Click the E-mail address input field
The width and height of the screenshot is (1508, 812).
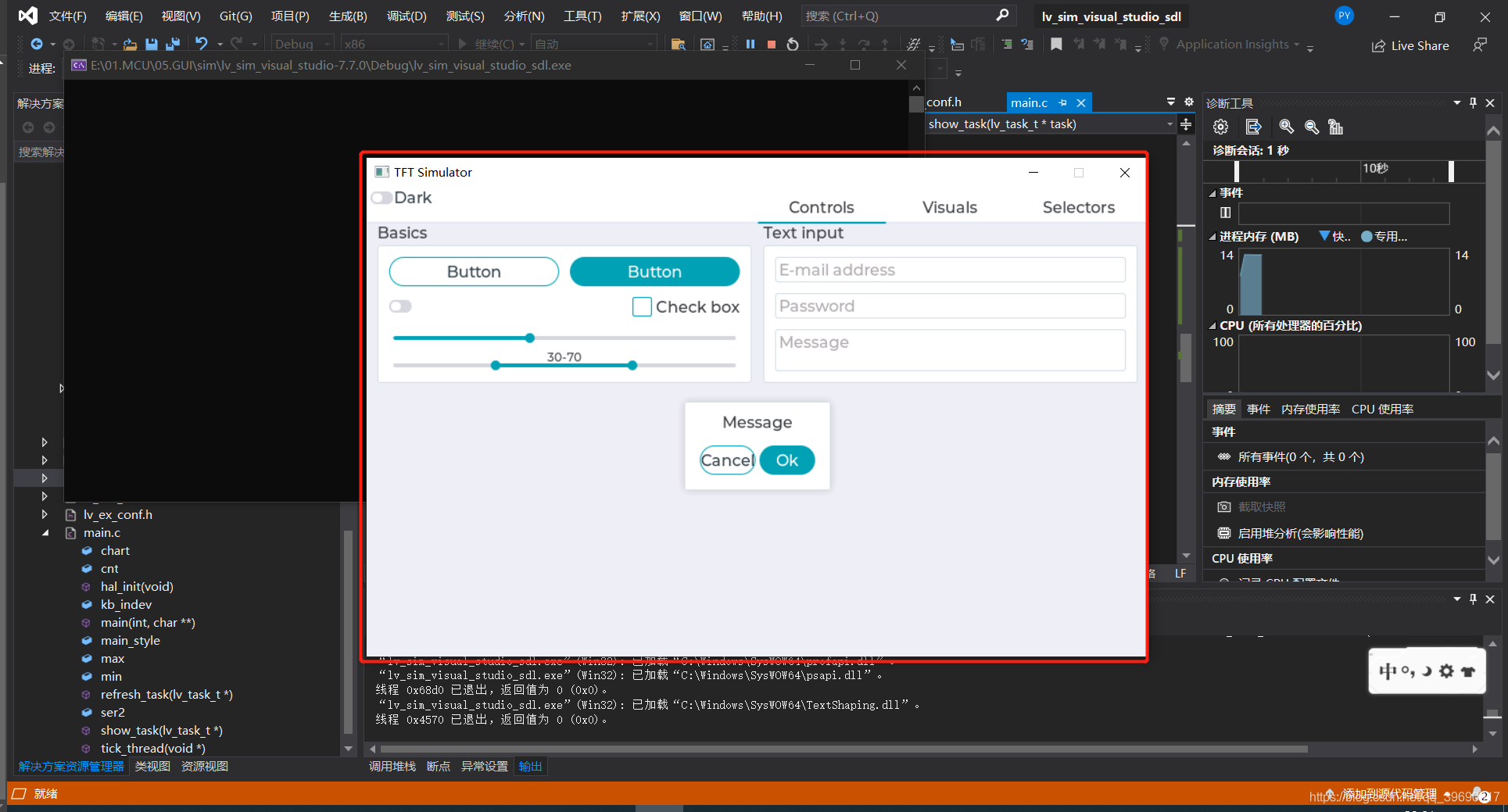coord(950,270)
